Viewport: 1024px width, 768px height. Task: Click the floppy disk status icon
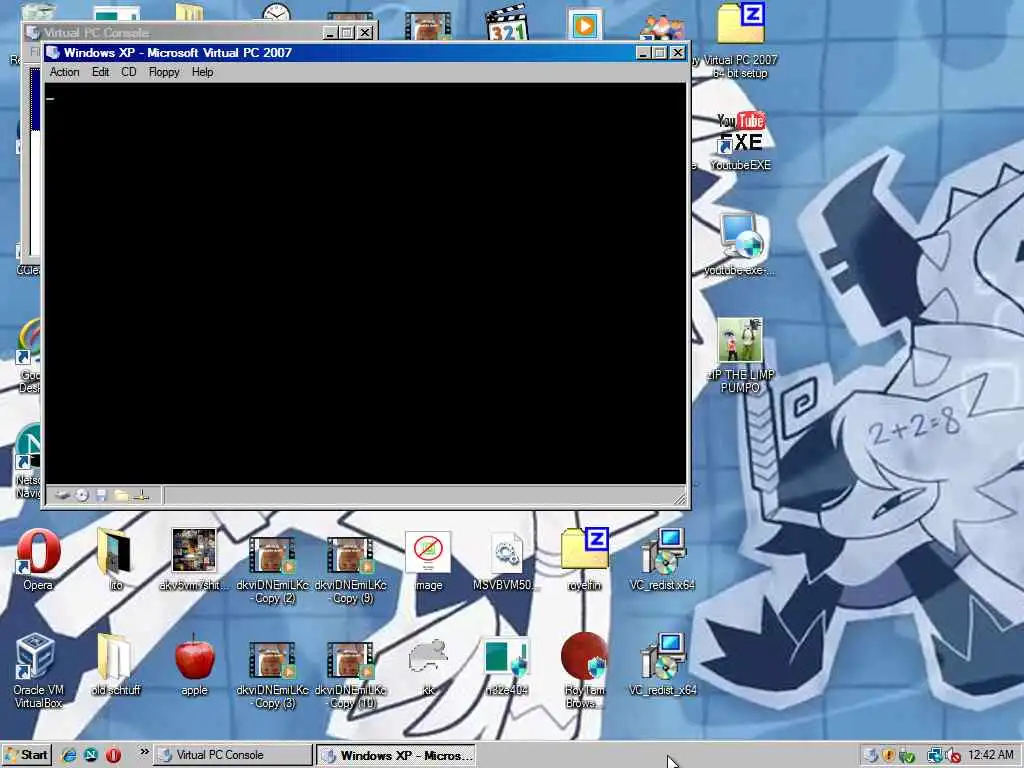pyautogui.click(x=101, y=496)
